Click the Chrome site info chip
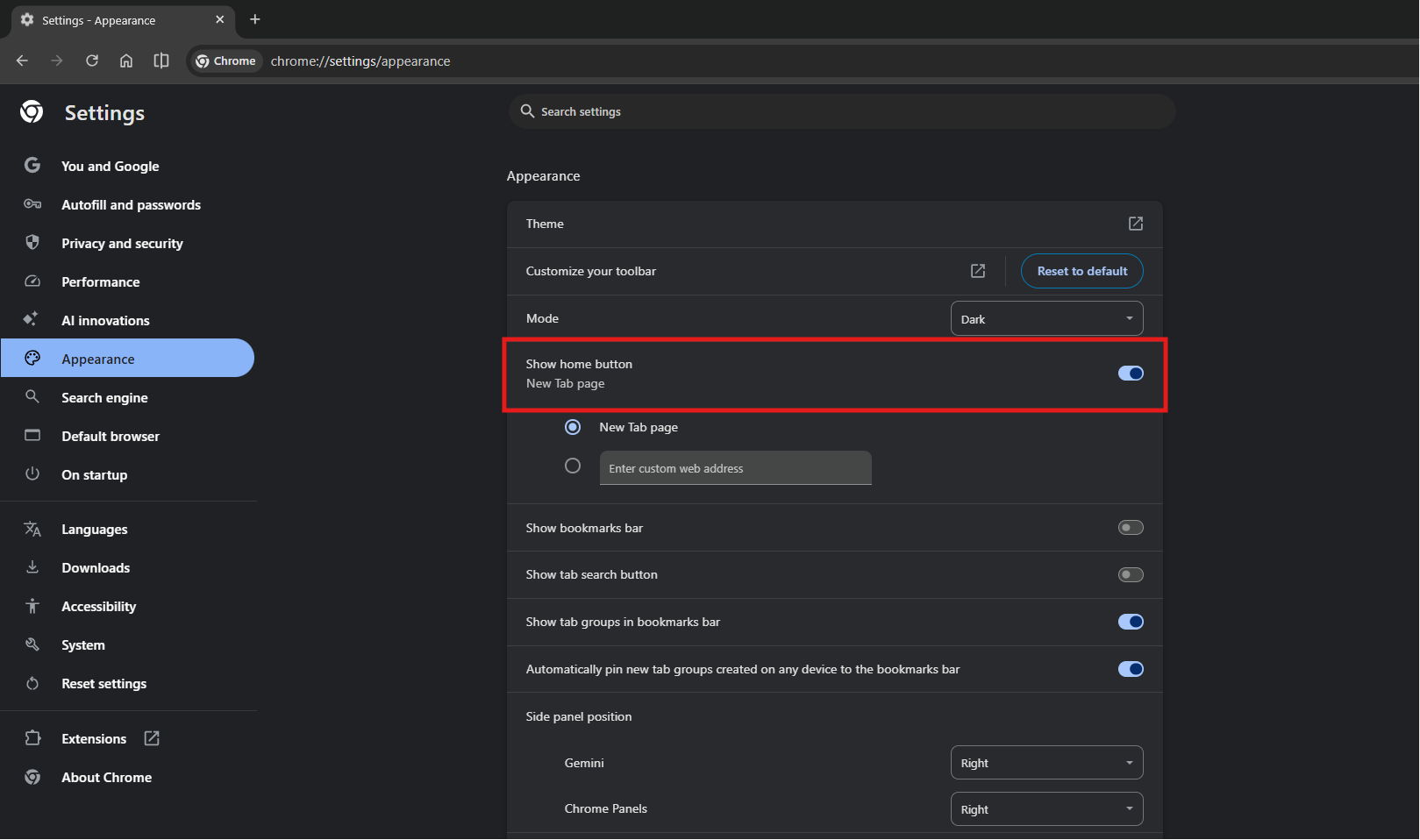1420x840 pixels. click(225, 61)
